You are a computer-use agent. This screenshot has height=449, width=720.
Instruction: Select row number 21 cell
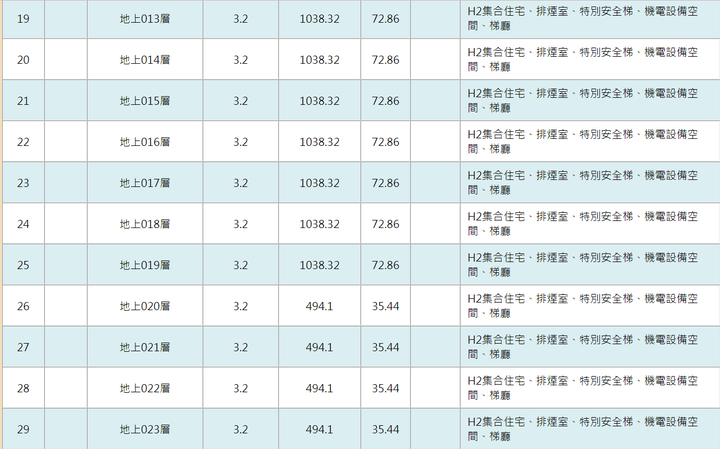[23, 101]
